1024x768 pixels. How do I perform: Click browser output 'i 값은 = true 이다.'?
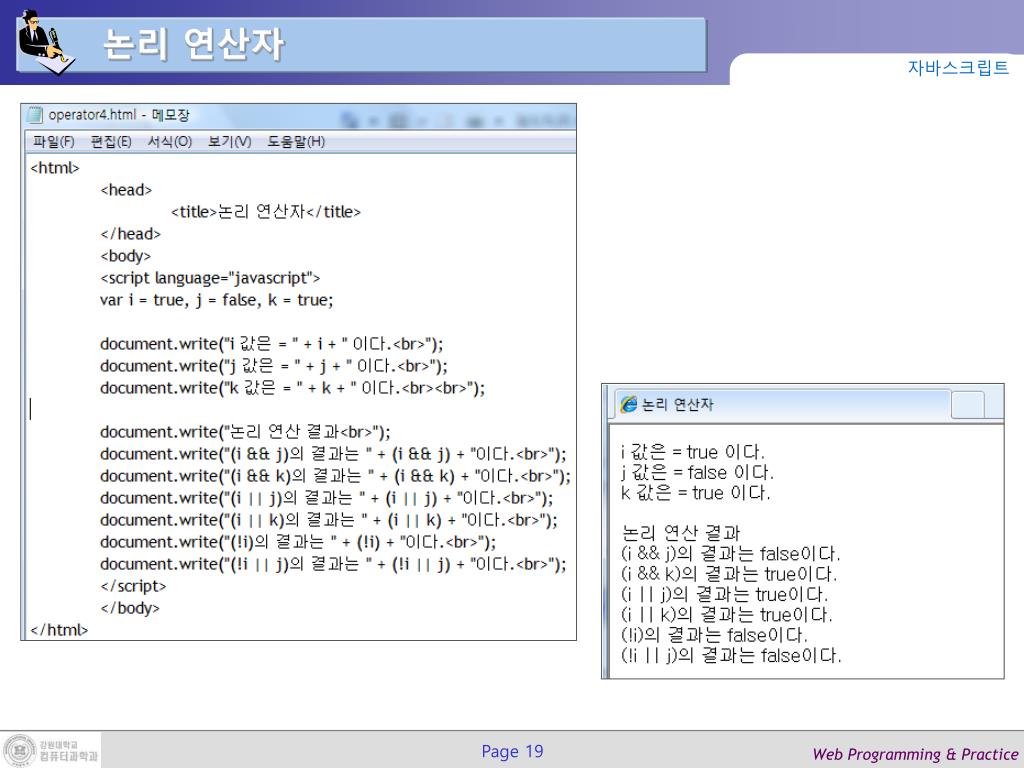692,452
